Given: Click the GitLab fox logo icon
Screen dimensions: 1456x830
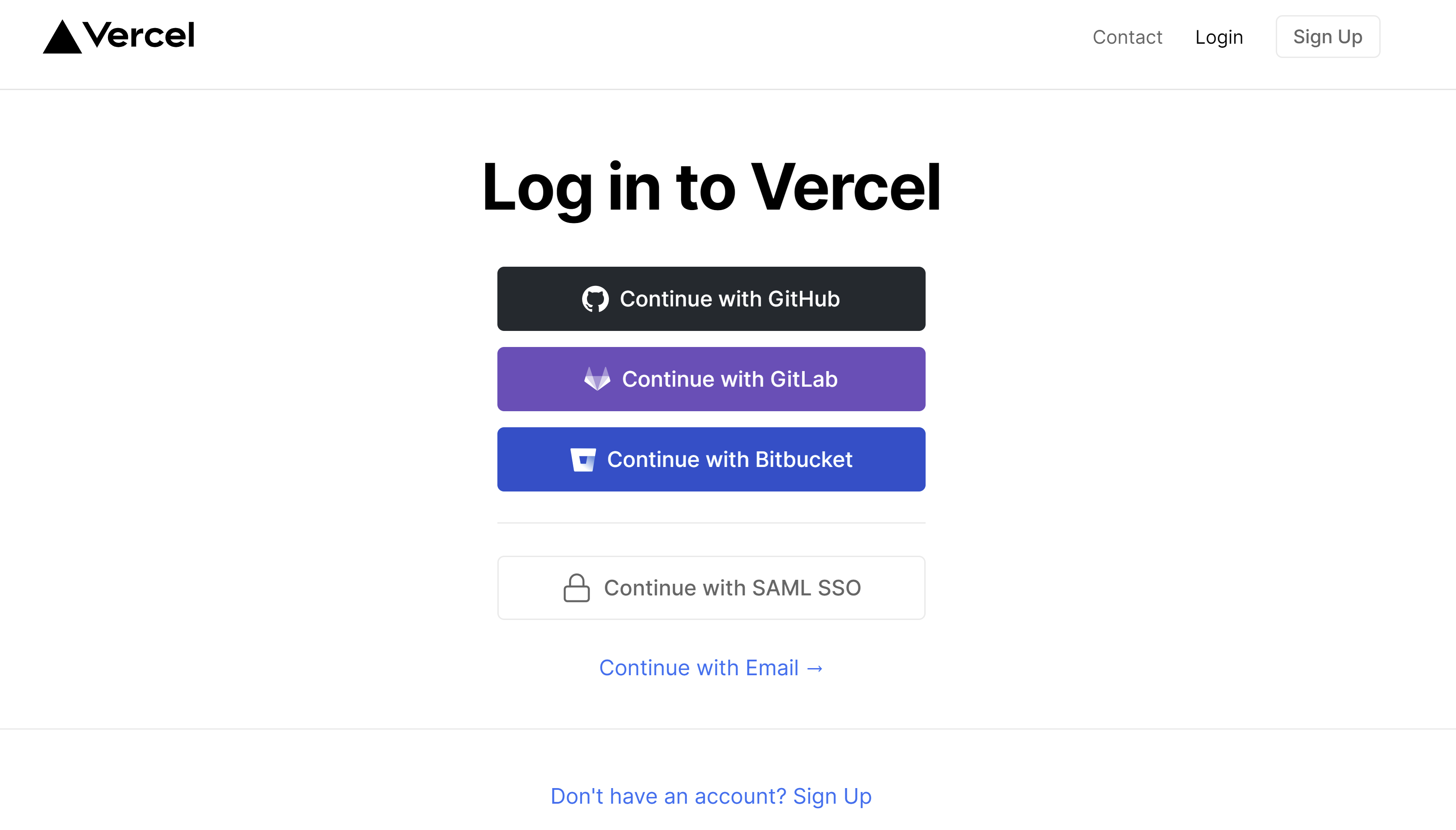Looking at the screenshot, I should [597, 379].
